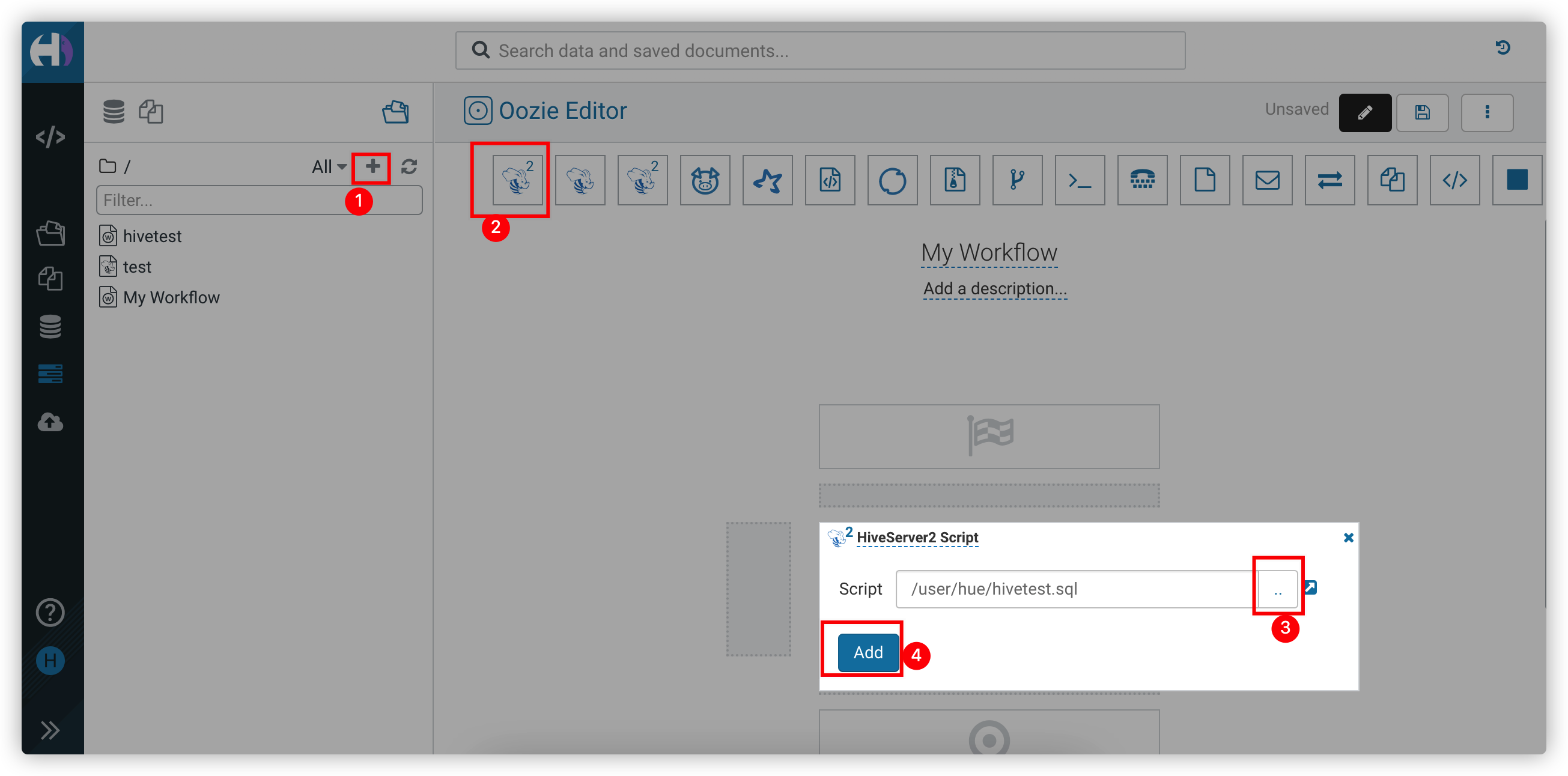Select the Fs file action

click(1205, 180)
